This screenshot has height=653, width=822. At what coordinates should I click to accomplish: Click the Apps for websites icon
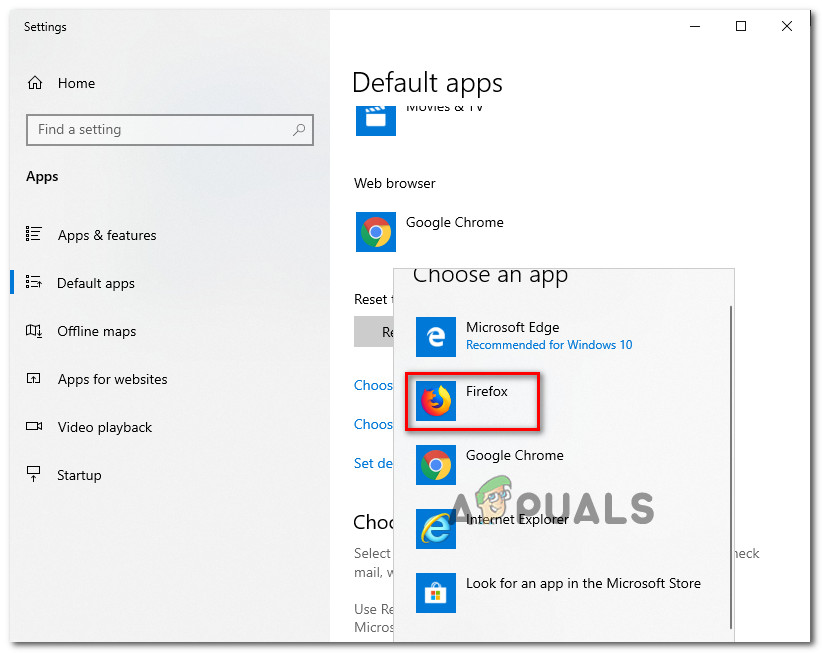click(x=34, y=378)
